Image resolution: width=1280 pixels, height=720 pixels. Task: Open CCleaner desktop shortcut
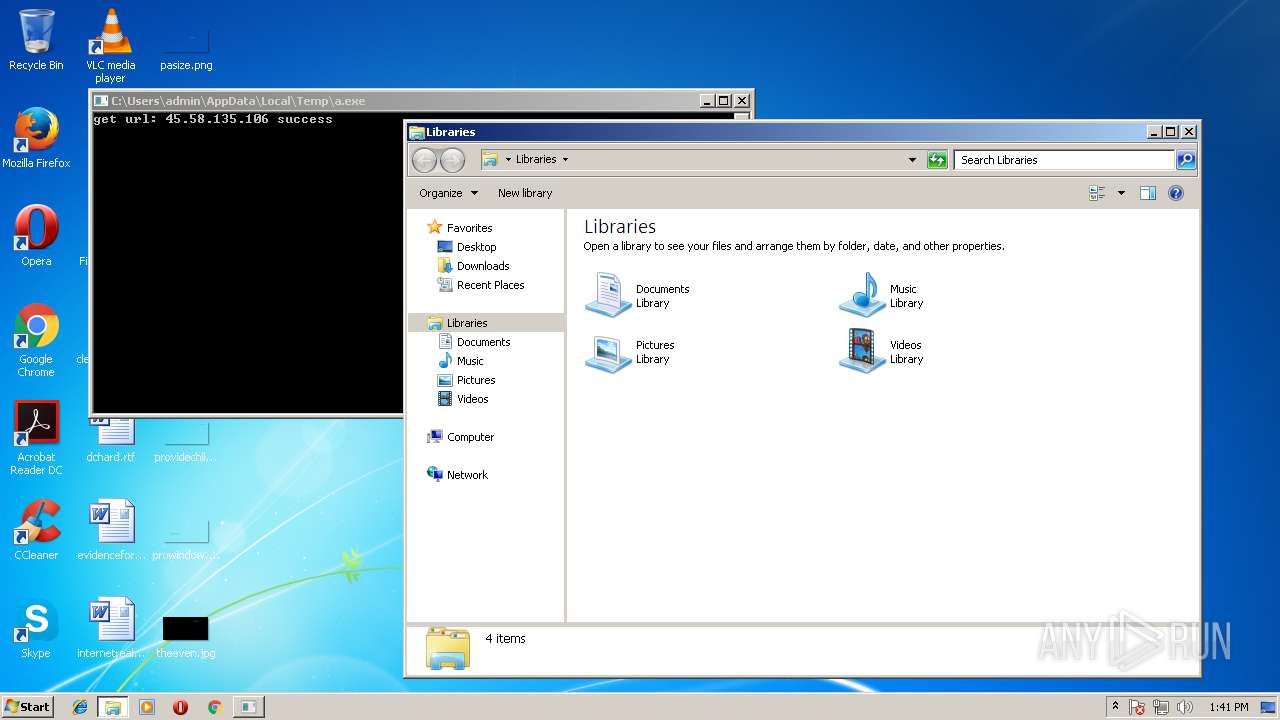click(36, 530)
